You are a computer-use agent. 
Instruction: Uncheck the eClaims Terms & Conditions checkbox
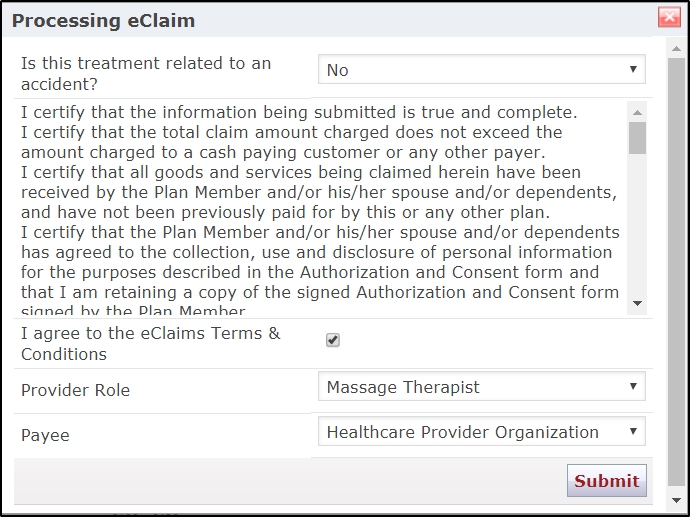pos(333,340)
